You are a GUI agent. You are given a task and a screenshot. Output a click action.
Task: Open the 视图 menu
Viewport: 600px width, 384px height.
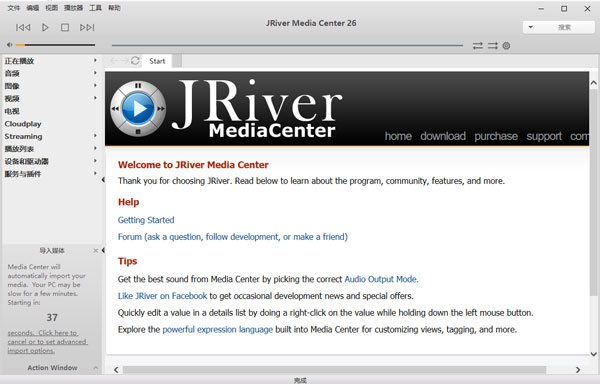(x=52, y=8)
